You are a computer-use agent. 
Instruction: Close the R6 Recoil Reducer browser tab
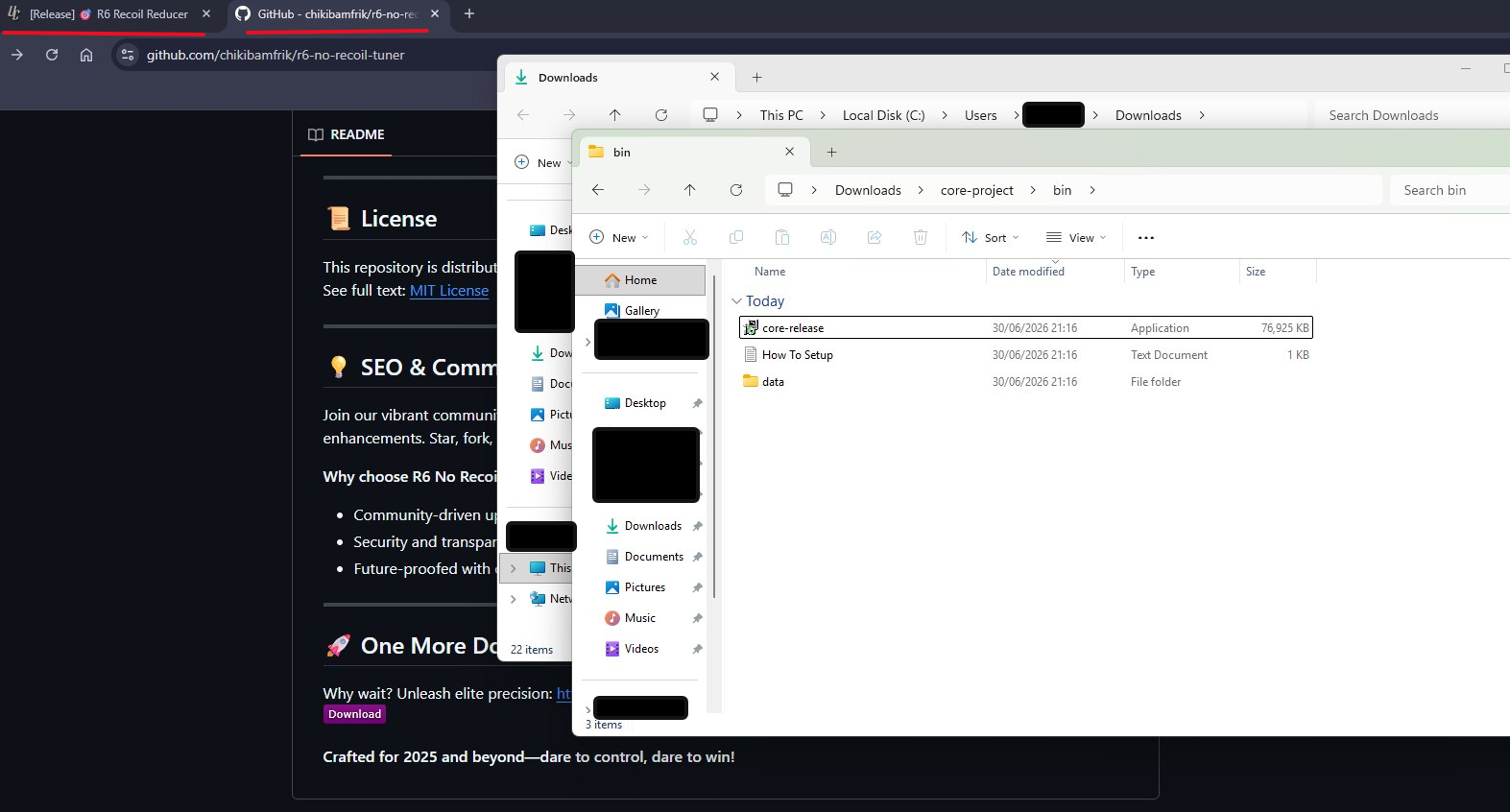(206, 13)
